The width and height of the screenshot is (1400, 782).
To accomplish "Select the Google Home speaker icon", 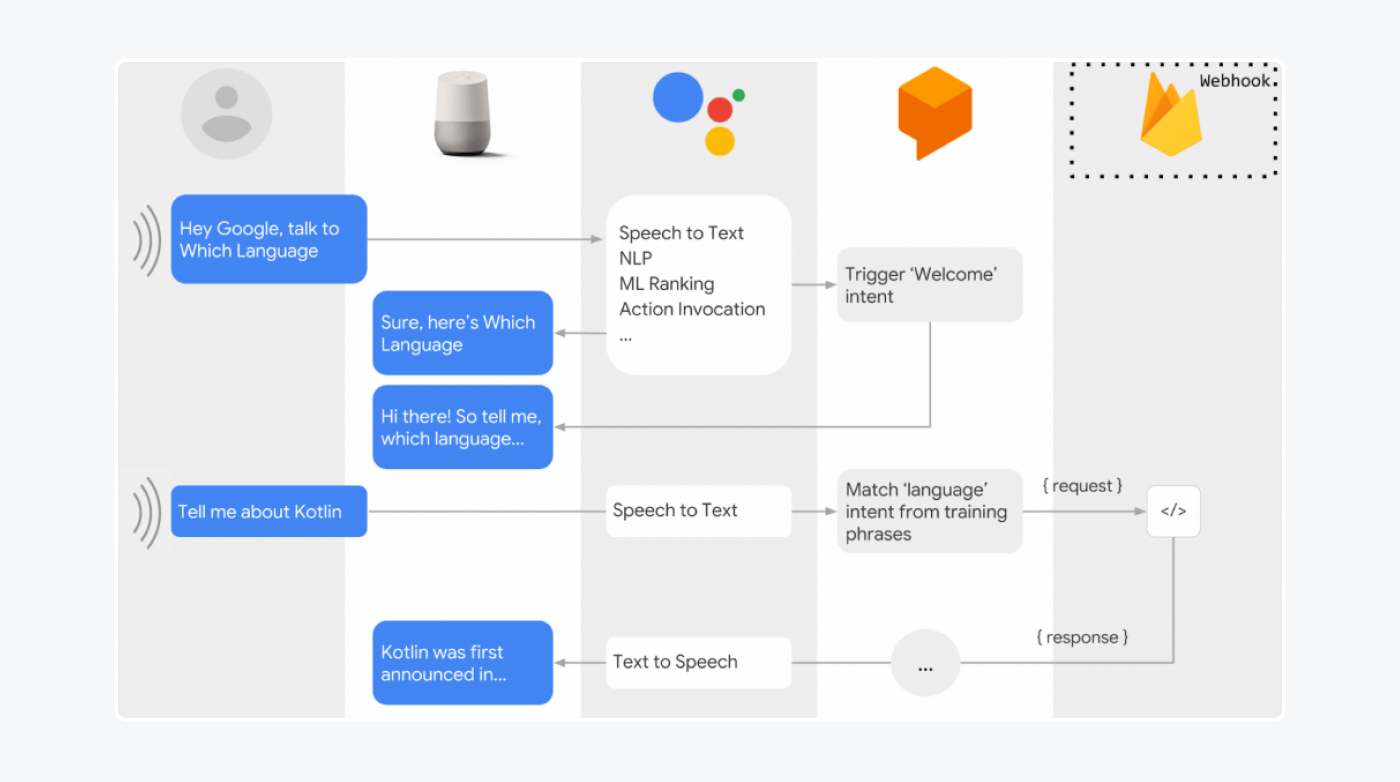I will click(x=463, y=112).
